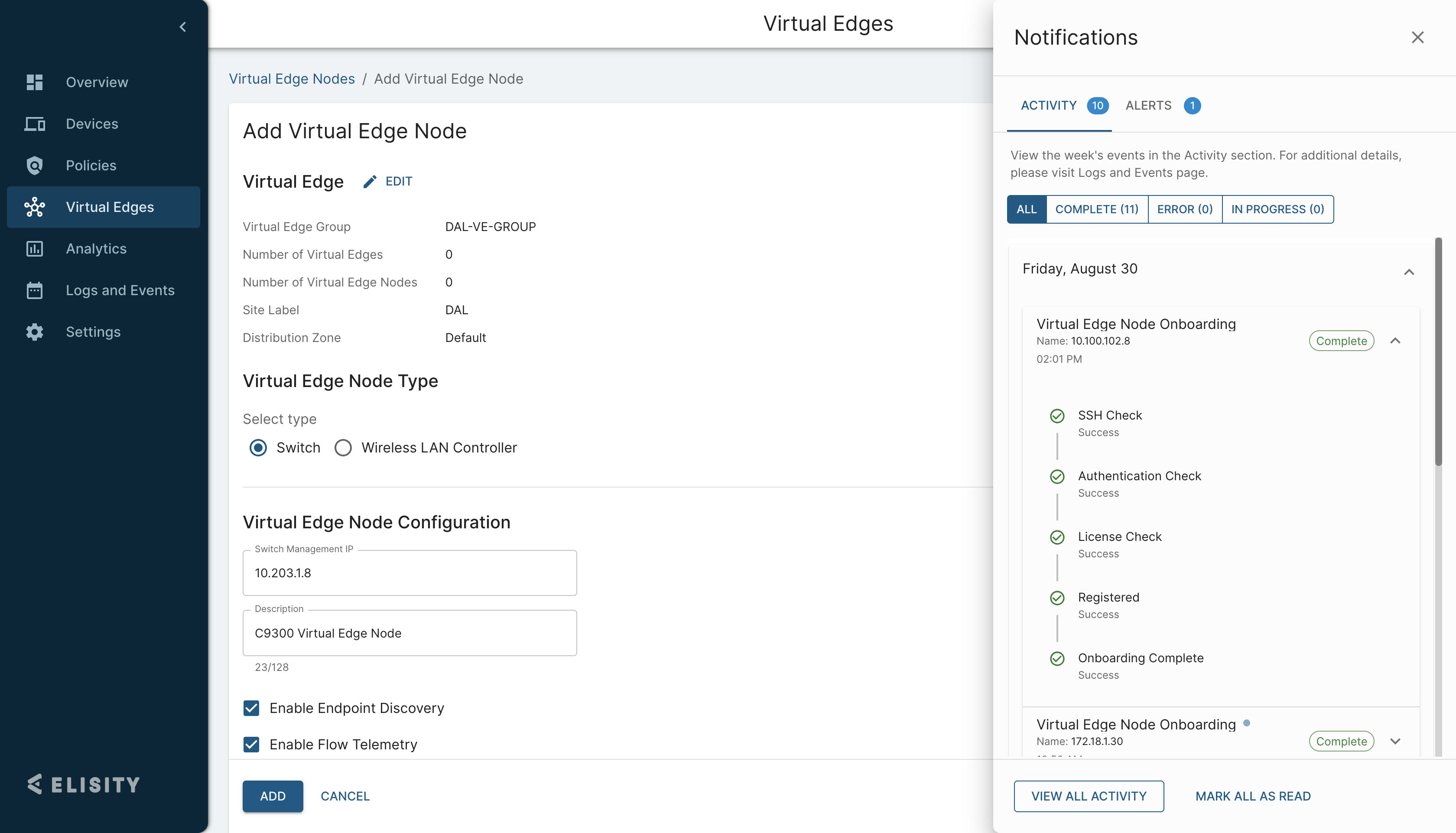
Task: Click the Policies shield icon
Action: coord(34,165)
